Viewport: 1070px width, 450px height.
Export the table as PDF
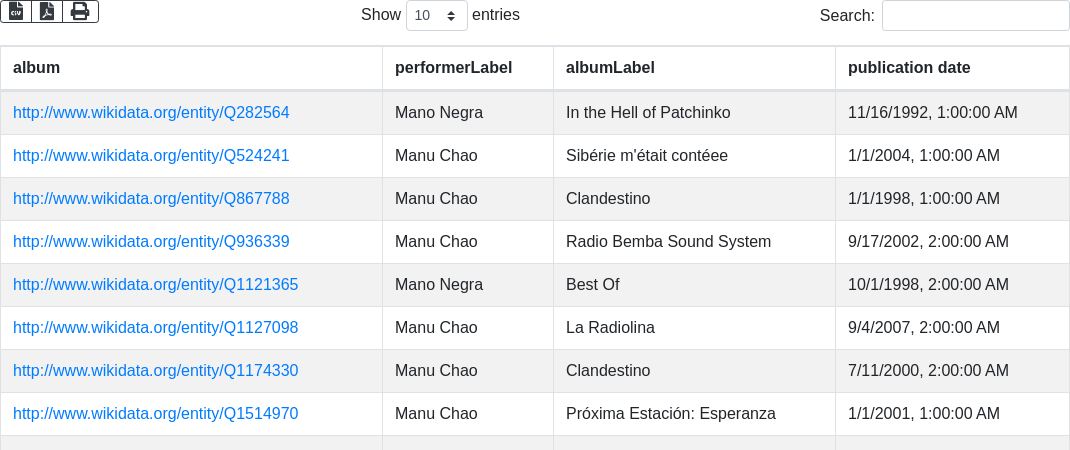pos(47,11)
